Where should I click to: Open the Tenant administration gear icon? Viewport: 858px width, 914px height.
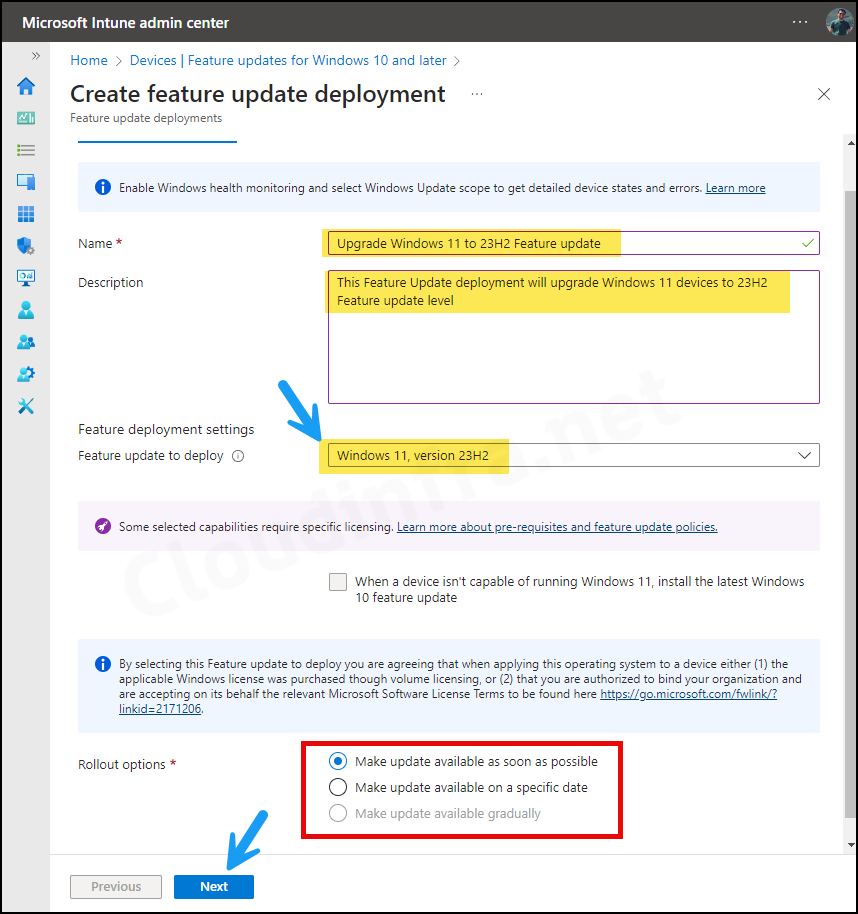(26, 374)
